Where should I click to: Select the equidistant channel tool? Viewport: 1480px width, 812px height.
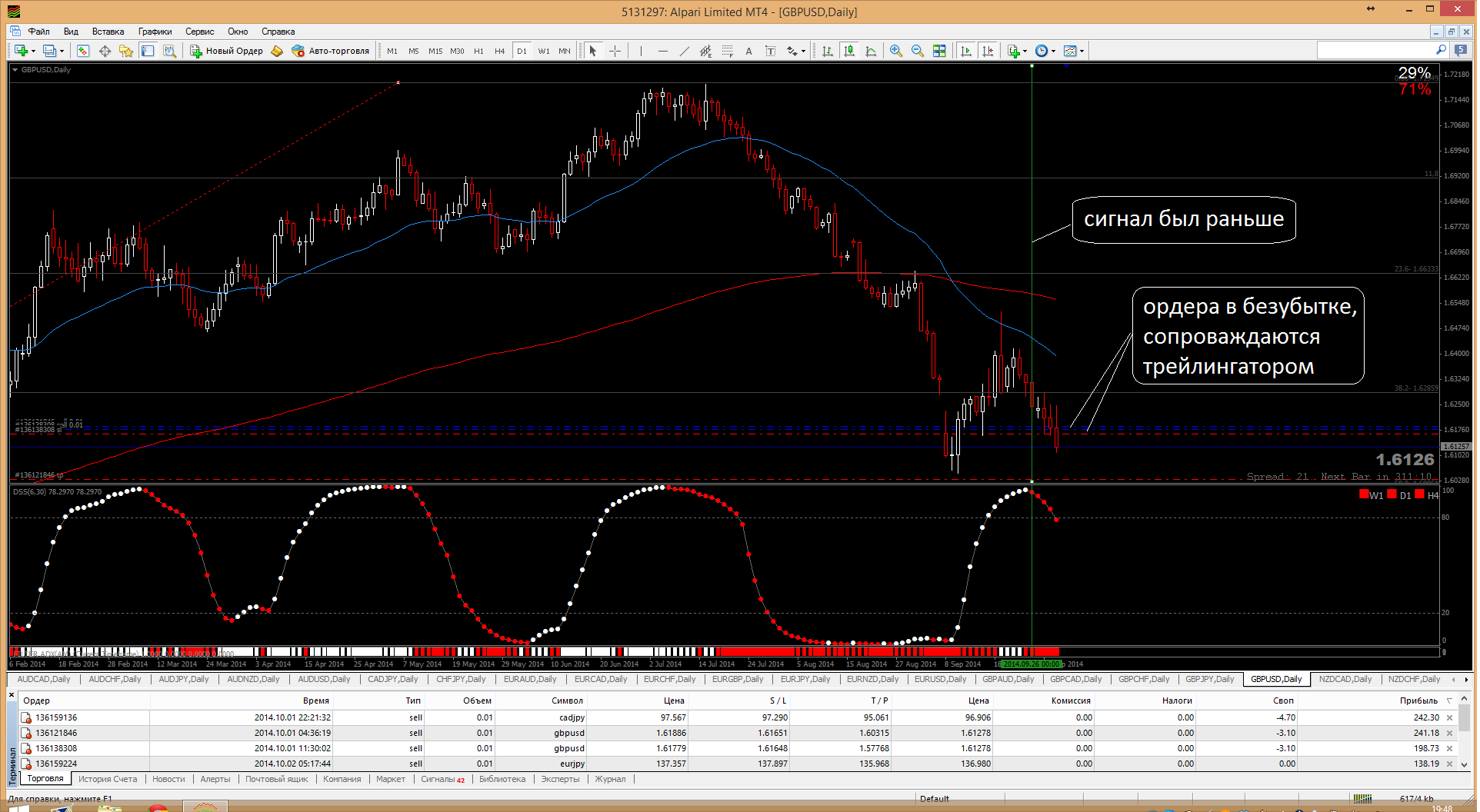click(x=705, y=51)
